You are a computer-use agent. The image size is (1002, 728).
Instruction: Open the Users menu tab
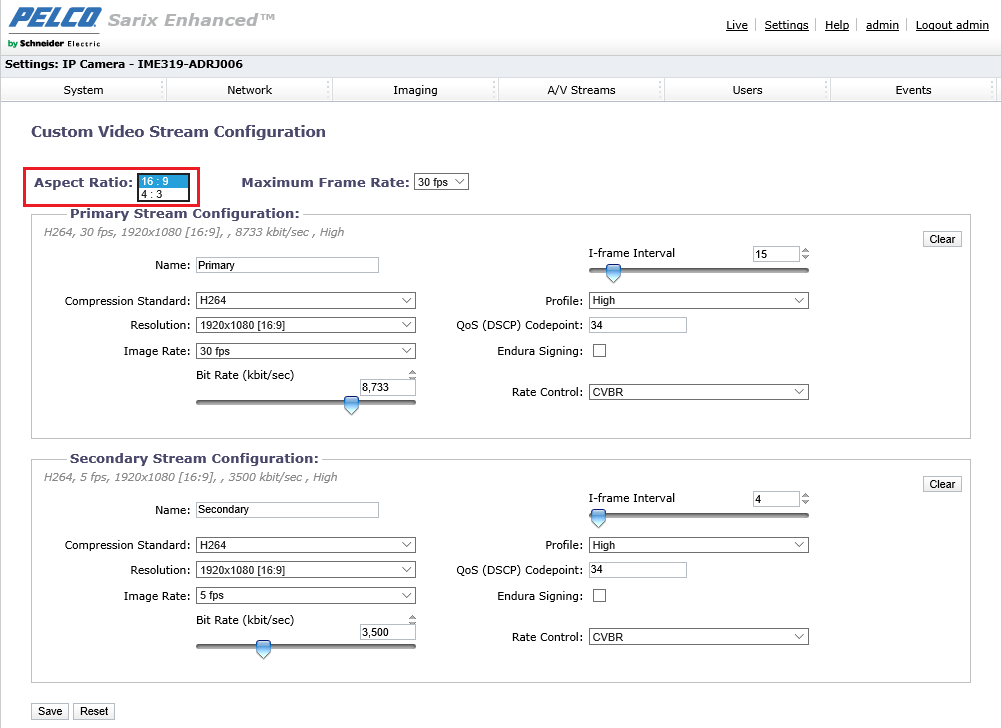tap(747, 90)
